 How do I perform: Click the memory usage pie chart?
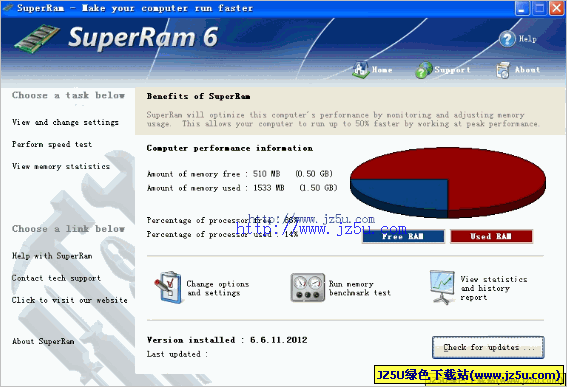tap(448, 182)
